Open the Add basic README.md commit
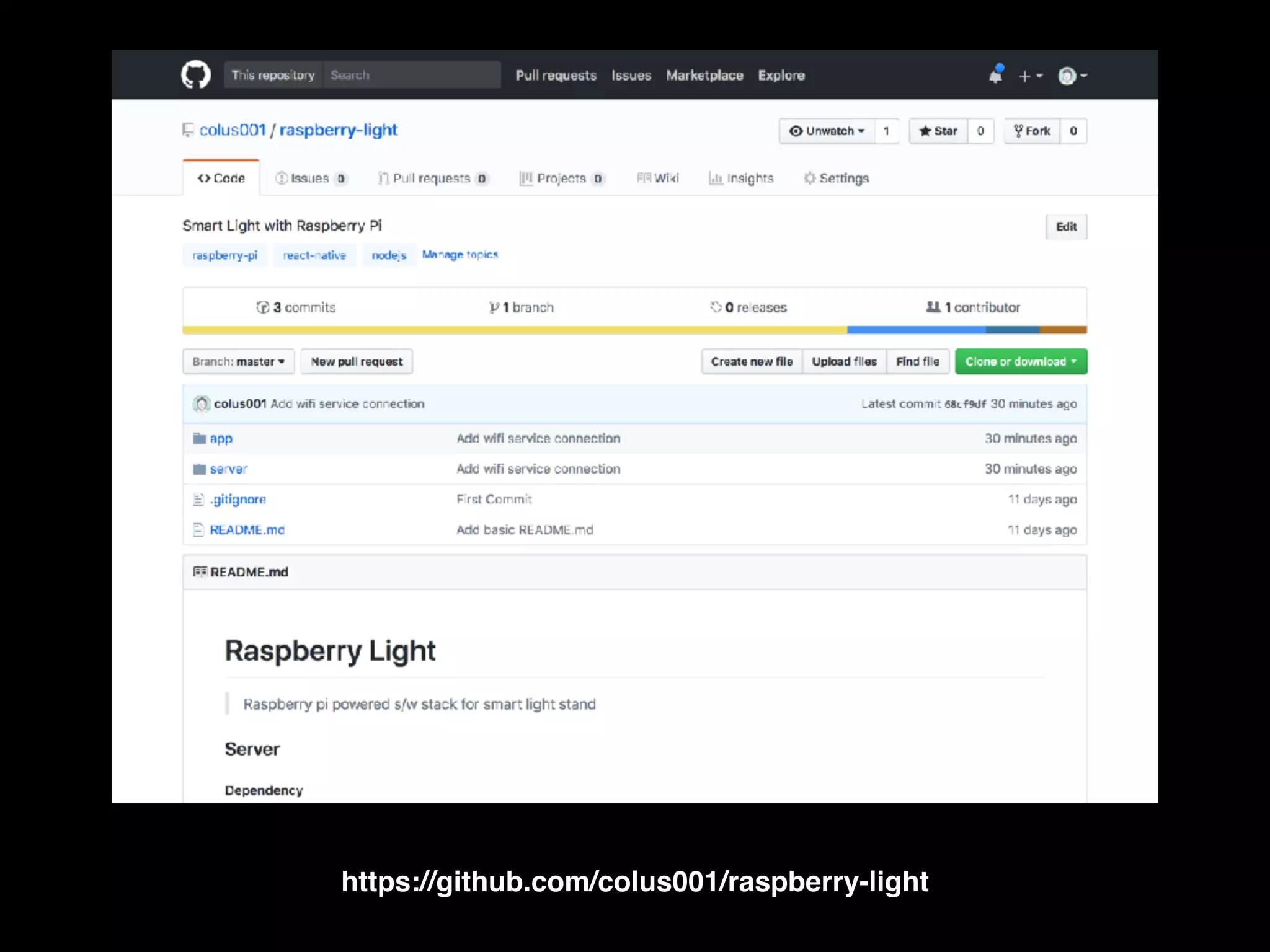Image resolution: width=1270 pixels, height=952 pixels. click(525, 530)
